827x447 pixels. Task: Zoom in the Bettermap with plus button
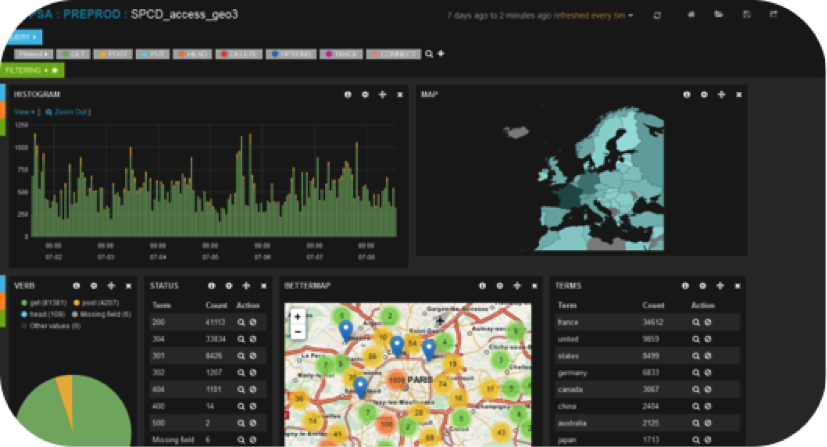tap(297, 317)
